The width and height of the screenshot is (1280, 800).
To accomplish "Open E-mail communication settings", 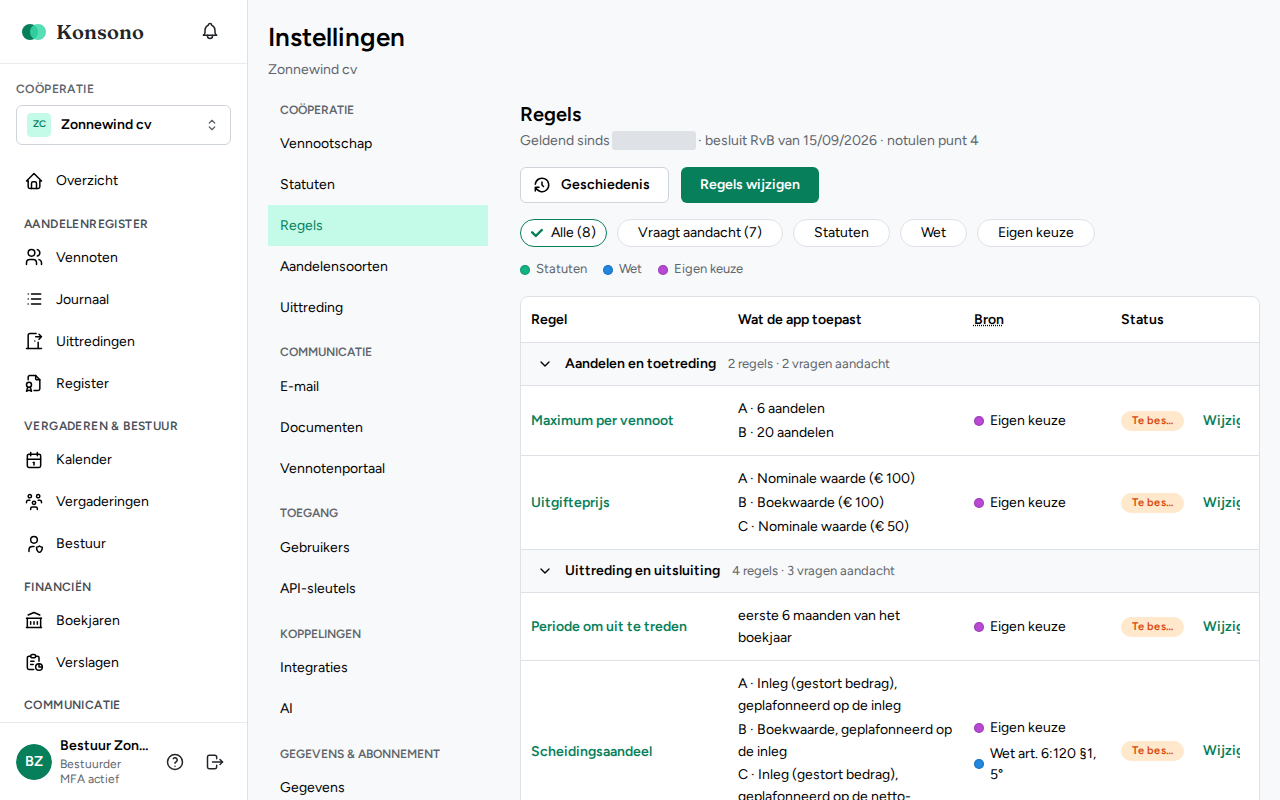I will coord(378,387).
